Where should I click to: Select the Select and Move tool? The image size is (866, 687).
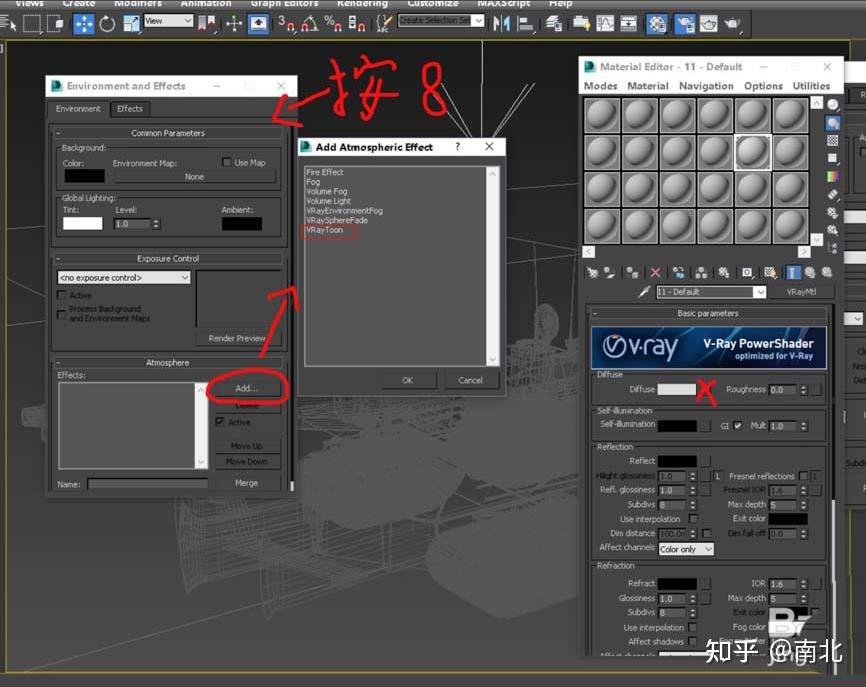(x=82, y=24)
